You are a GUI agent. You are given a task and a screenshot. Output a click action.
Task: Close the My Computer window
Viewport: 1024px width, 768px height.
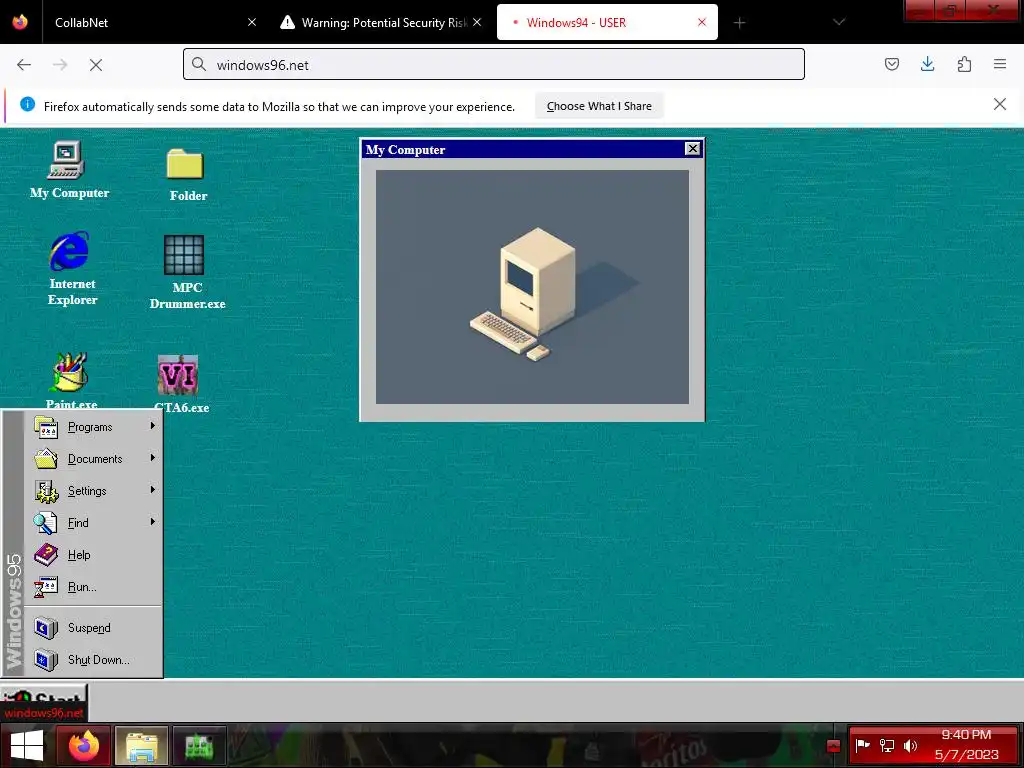point(692,149)
